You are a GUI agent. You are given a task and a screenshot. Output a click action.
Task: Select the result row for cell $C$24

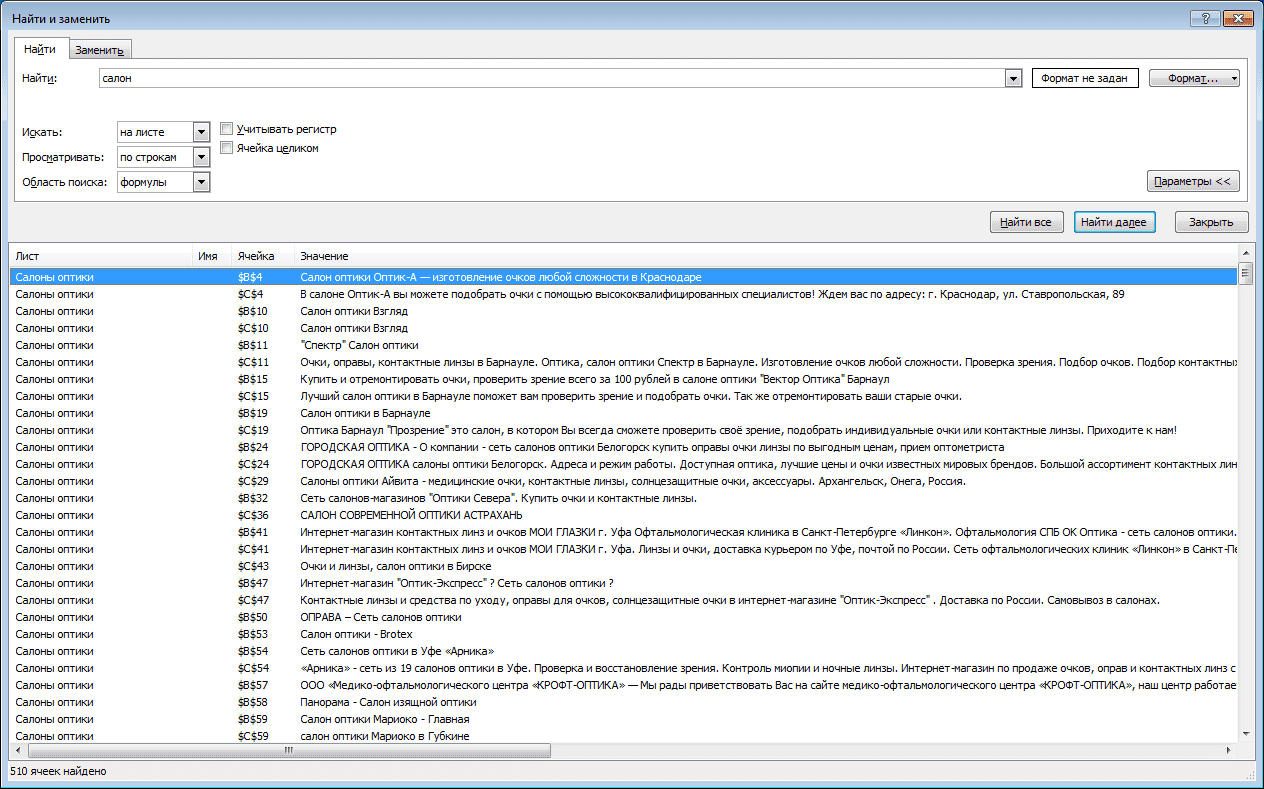pos(624,464)
